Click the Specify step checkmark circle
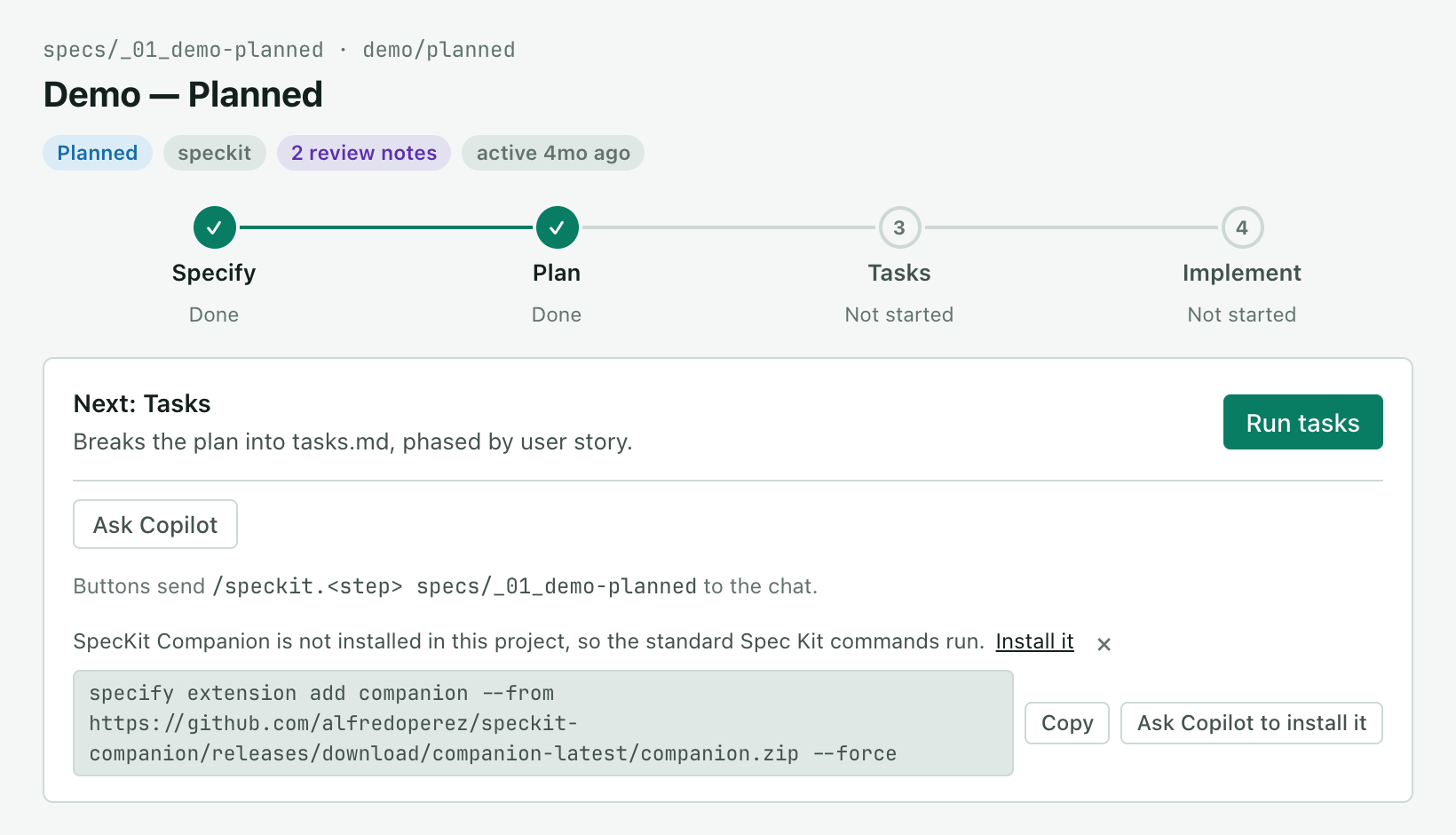The image size is (1456, 835). tap(215, 227)
